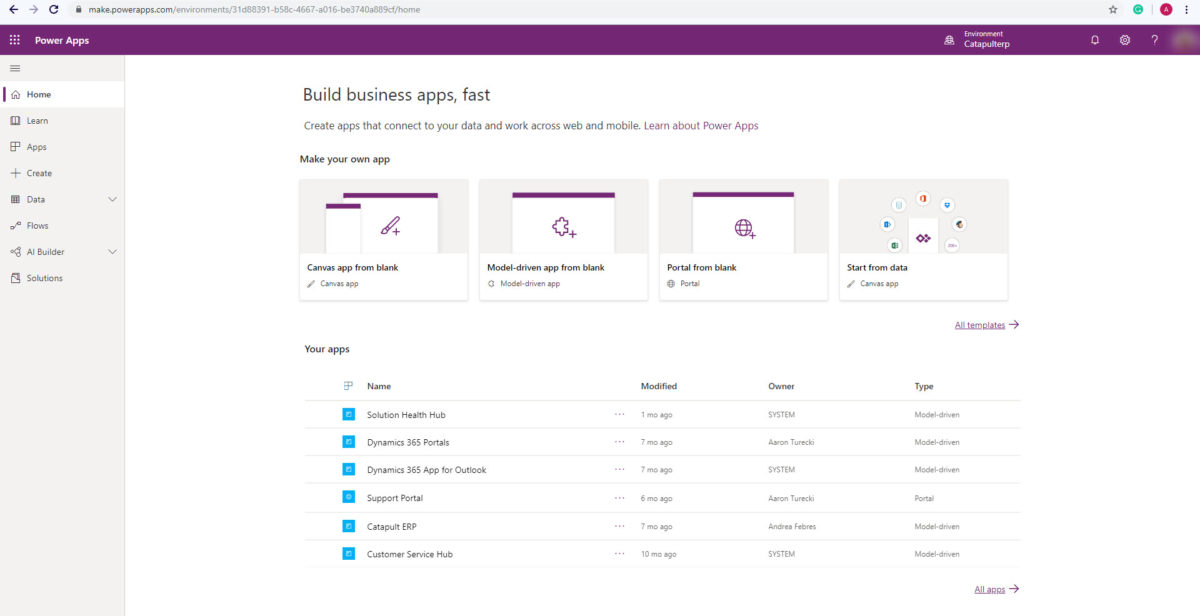Screen dimensions: 1200x616
Task: Expand the AI Builder section chevron
Action: pos(112,252)
